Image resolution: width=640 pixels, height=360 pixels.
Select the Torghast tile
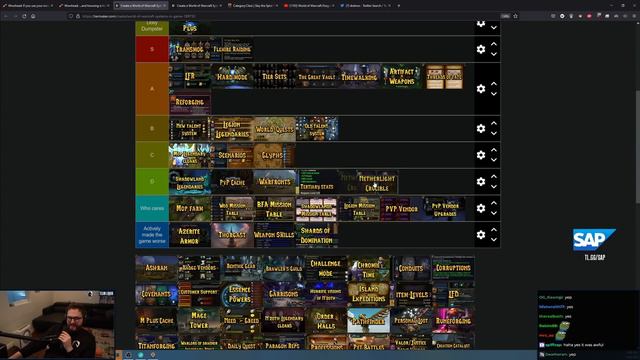(232, 235)
